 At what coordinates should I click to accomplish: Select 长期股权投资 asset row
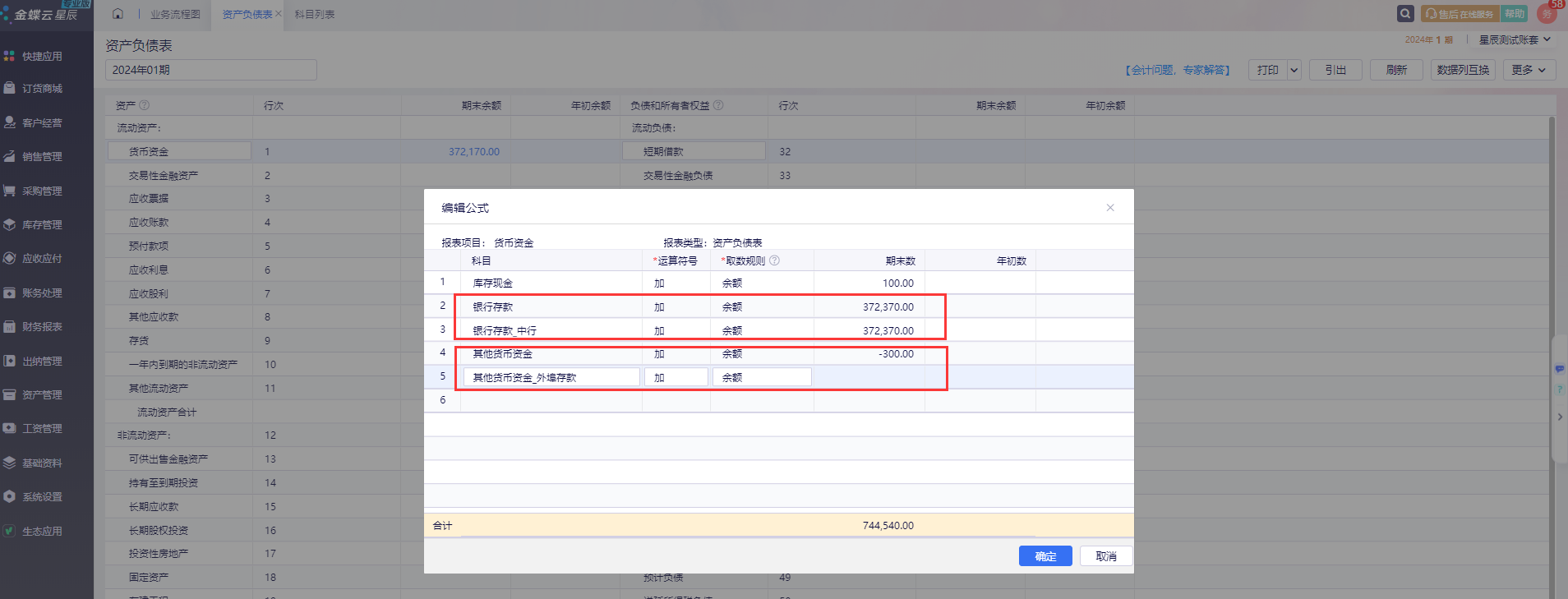(x=159, y=530)
